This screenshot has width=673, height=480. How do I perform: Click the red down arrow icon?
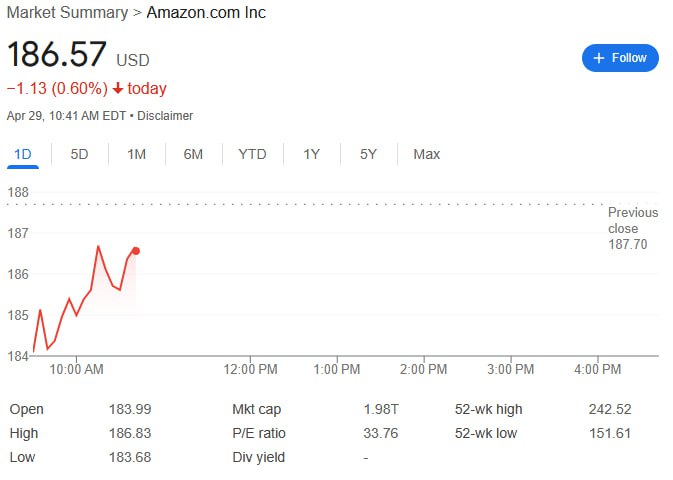[x=117, y=89]
